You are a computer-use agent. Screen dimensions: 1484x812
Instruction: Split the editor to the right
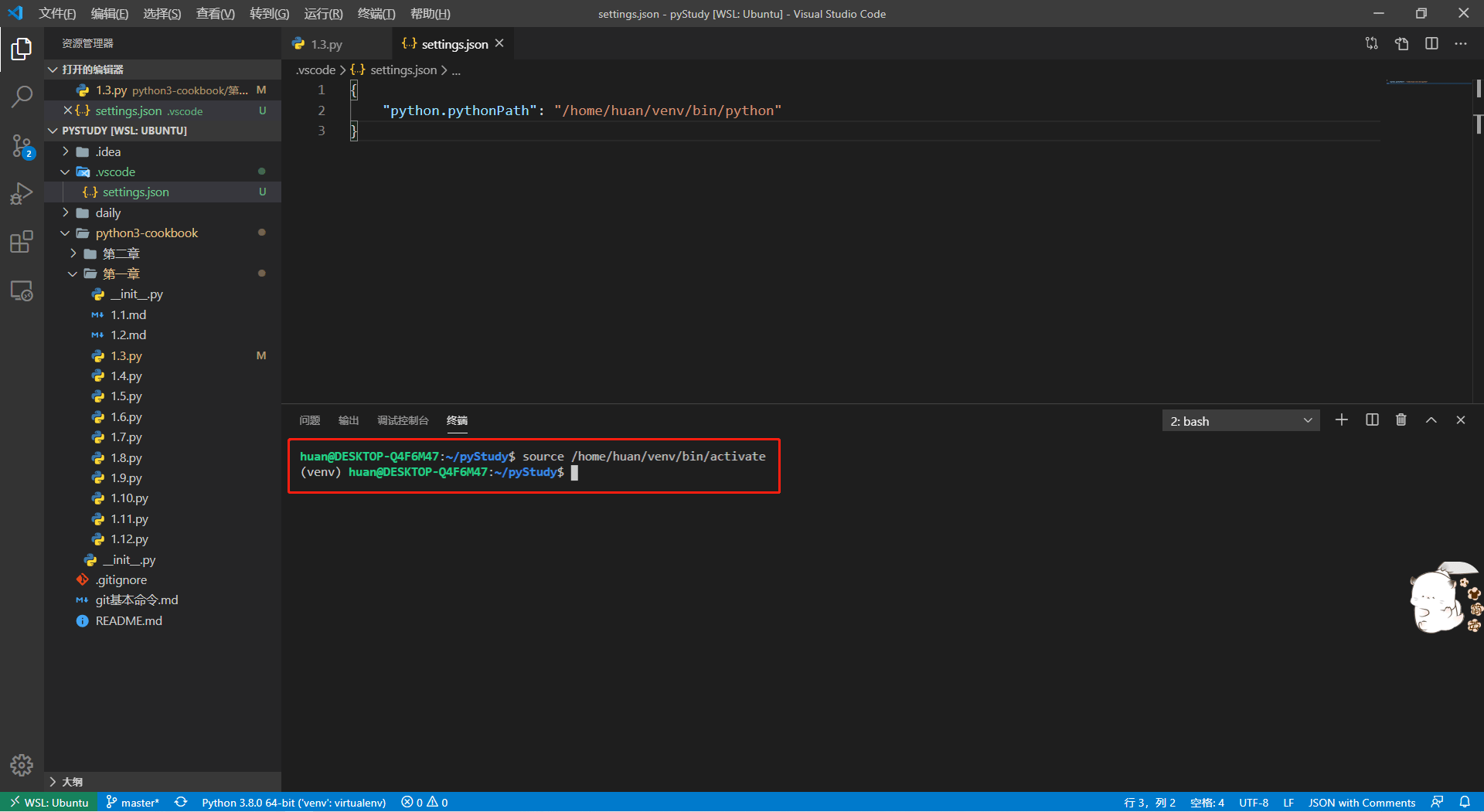click(1431, 44)
